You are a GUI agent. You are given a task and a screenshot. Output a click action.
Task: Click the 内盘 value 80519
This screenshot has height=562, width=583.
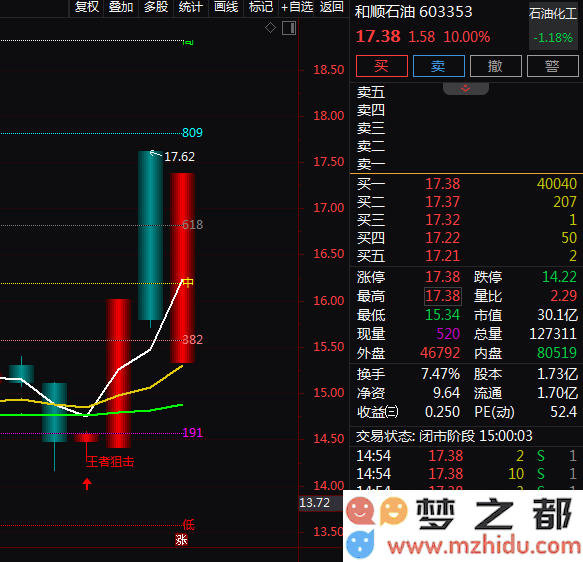[557, 353]
